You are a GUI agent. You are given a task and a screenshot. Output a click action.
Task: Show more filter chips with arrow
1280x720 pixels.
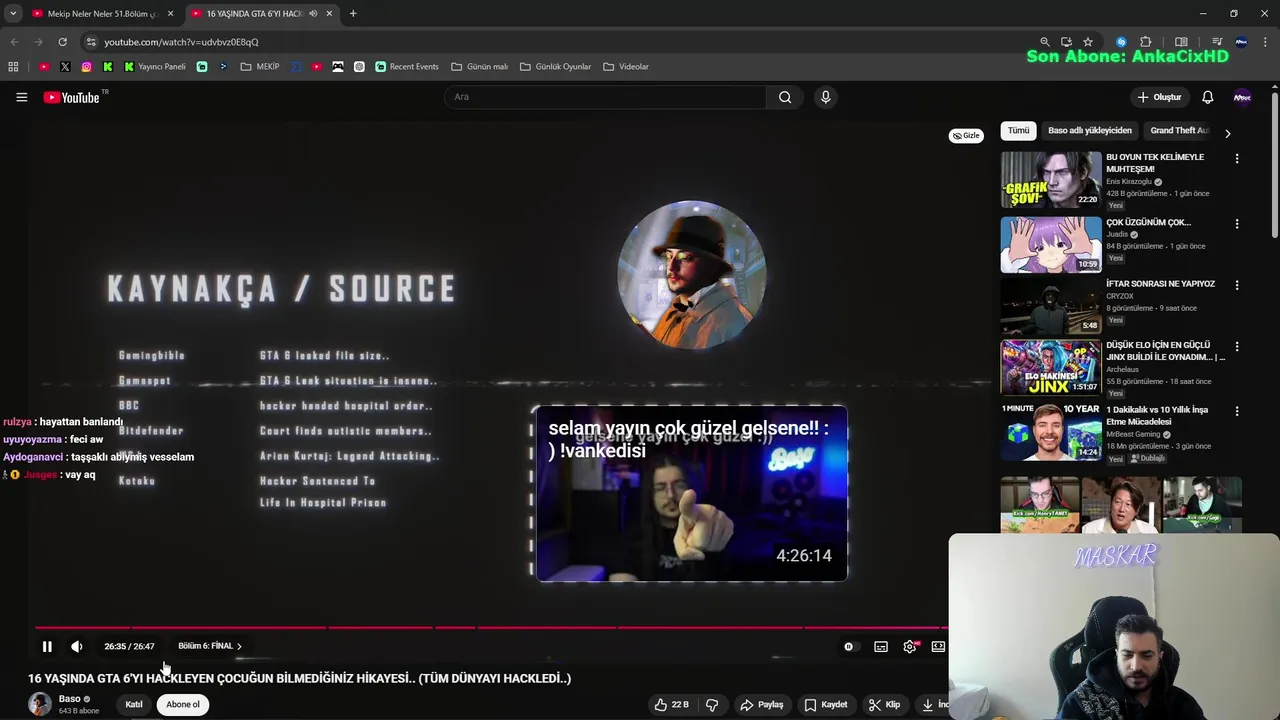(1228, 132)
